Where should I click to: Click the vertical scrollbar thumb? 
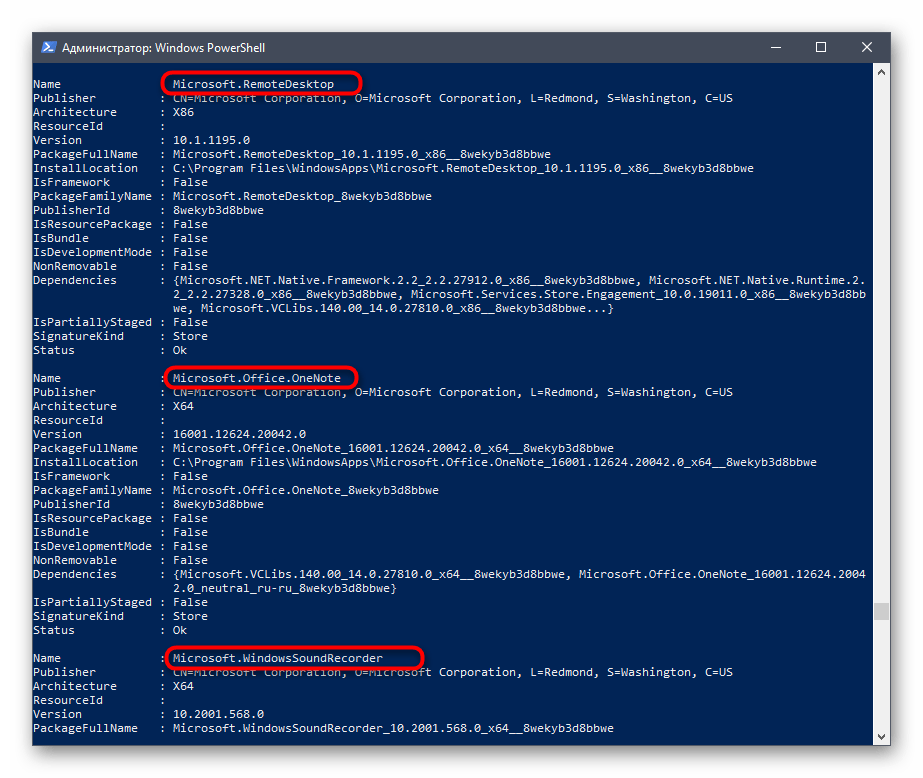[x=880, y=611]
